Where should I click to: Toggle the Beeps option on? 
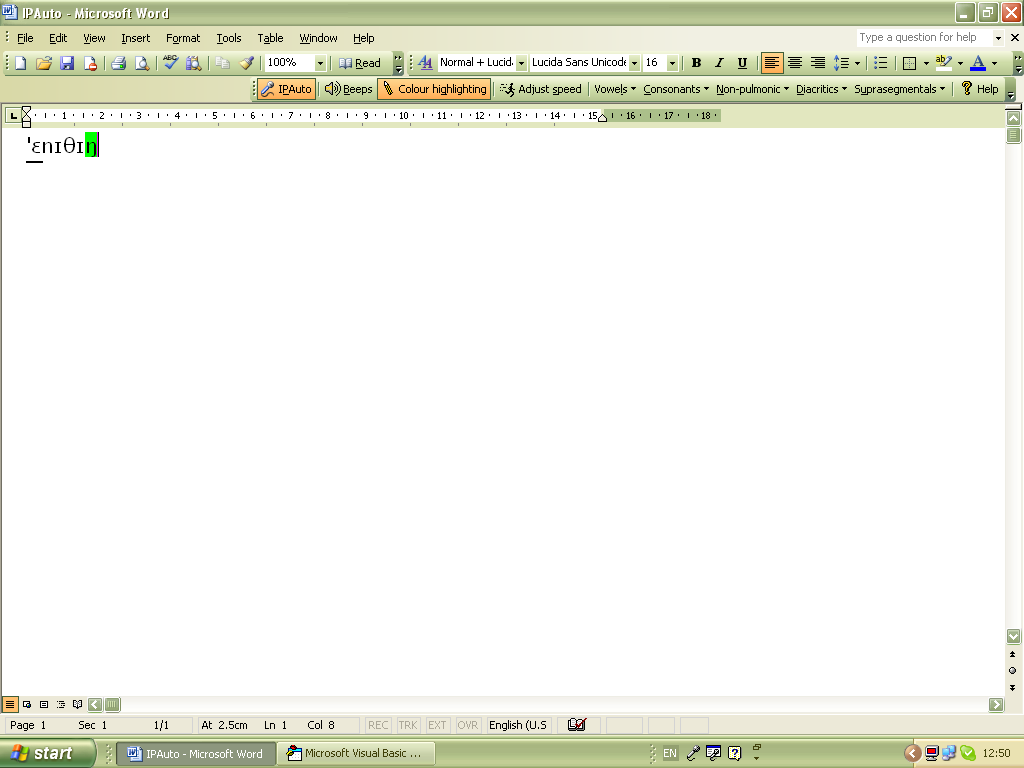tap(347, 89)
